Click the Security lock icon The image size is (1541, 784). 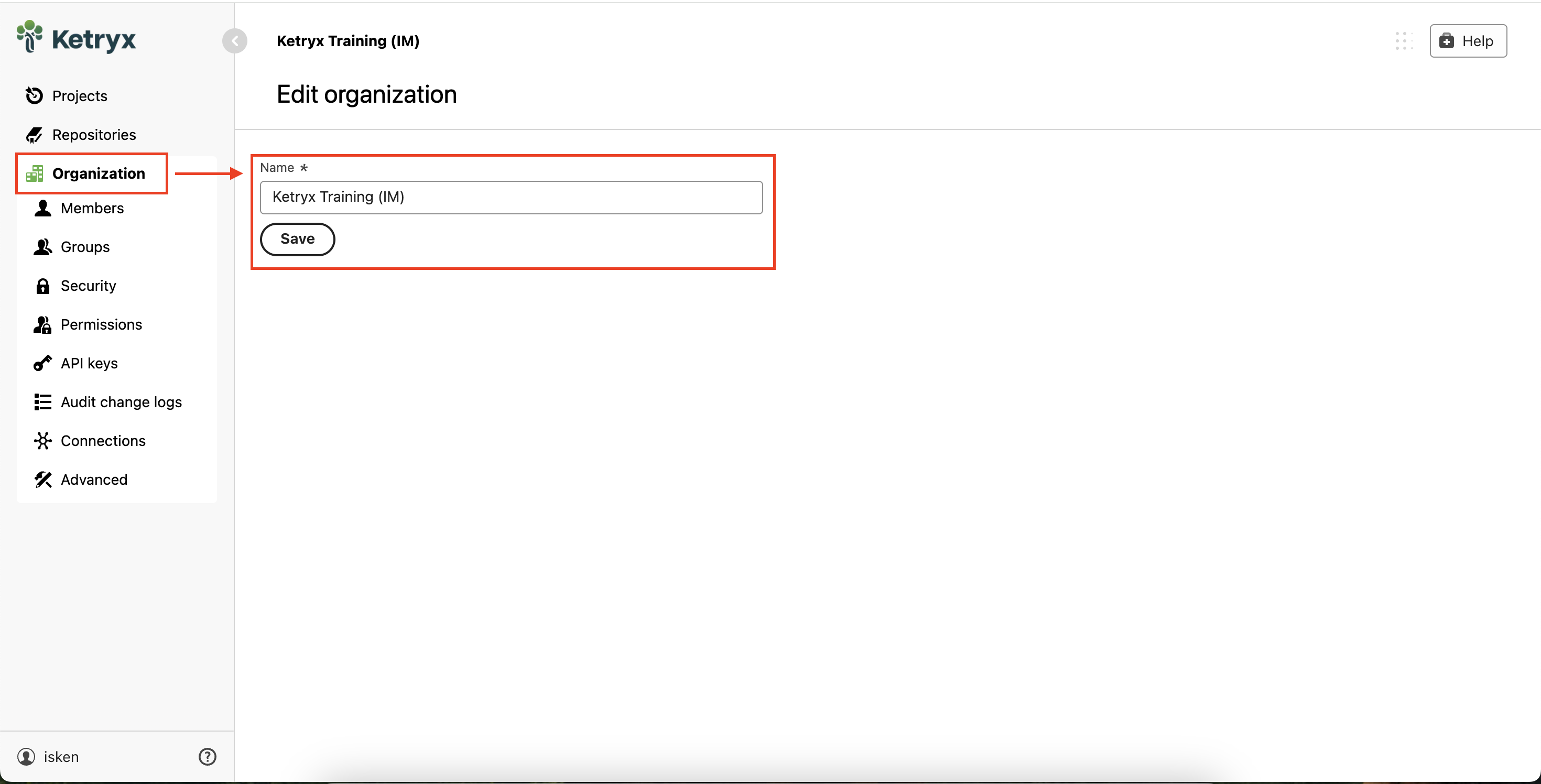pos(42,286)
